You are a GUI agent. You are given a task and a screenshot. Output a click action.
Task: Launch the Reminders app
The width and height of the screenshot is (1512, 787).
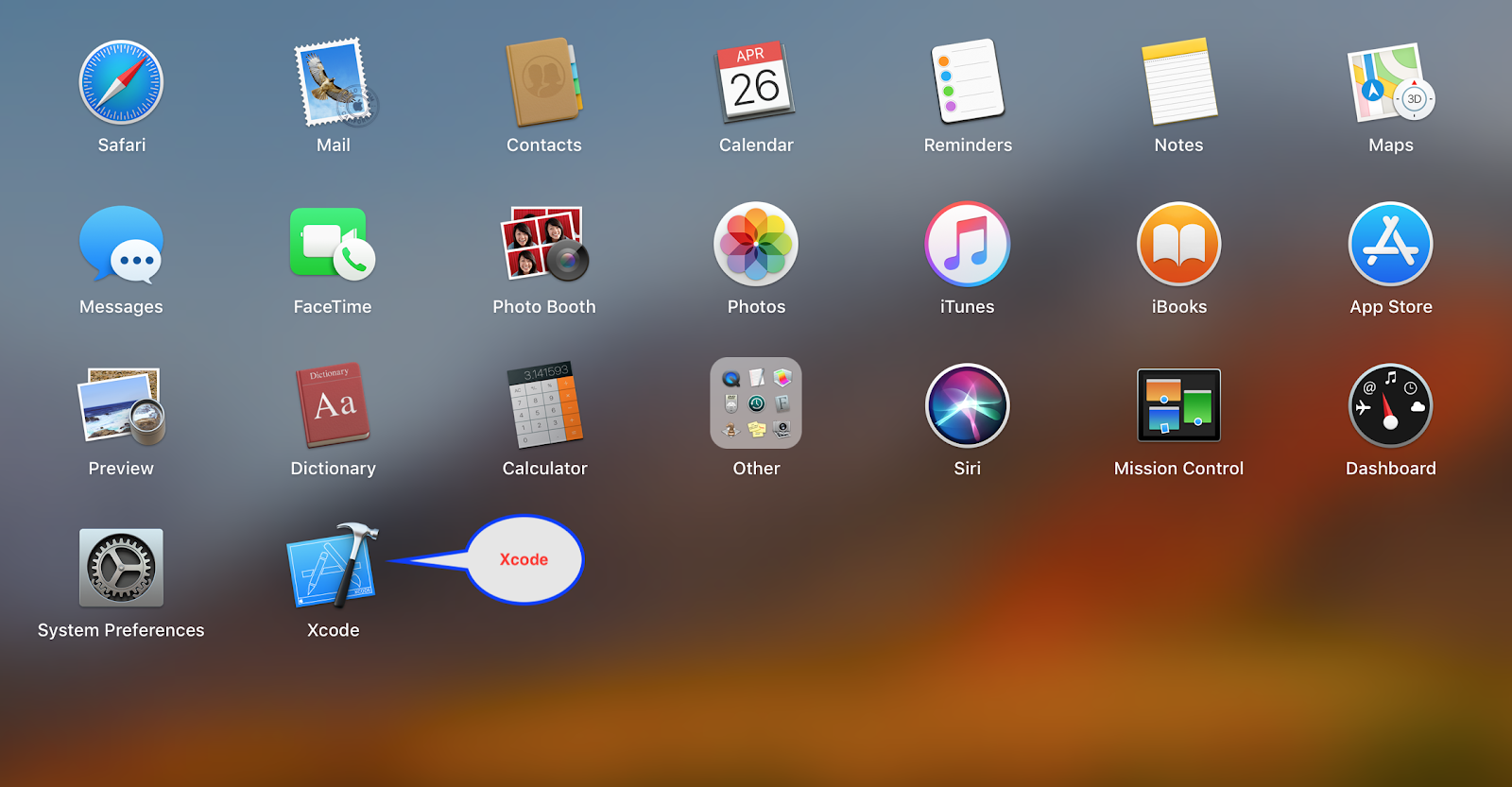[x=968, y=82]
